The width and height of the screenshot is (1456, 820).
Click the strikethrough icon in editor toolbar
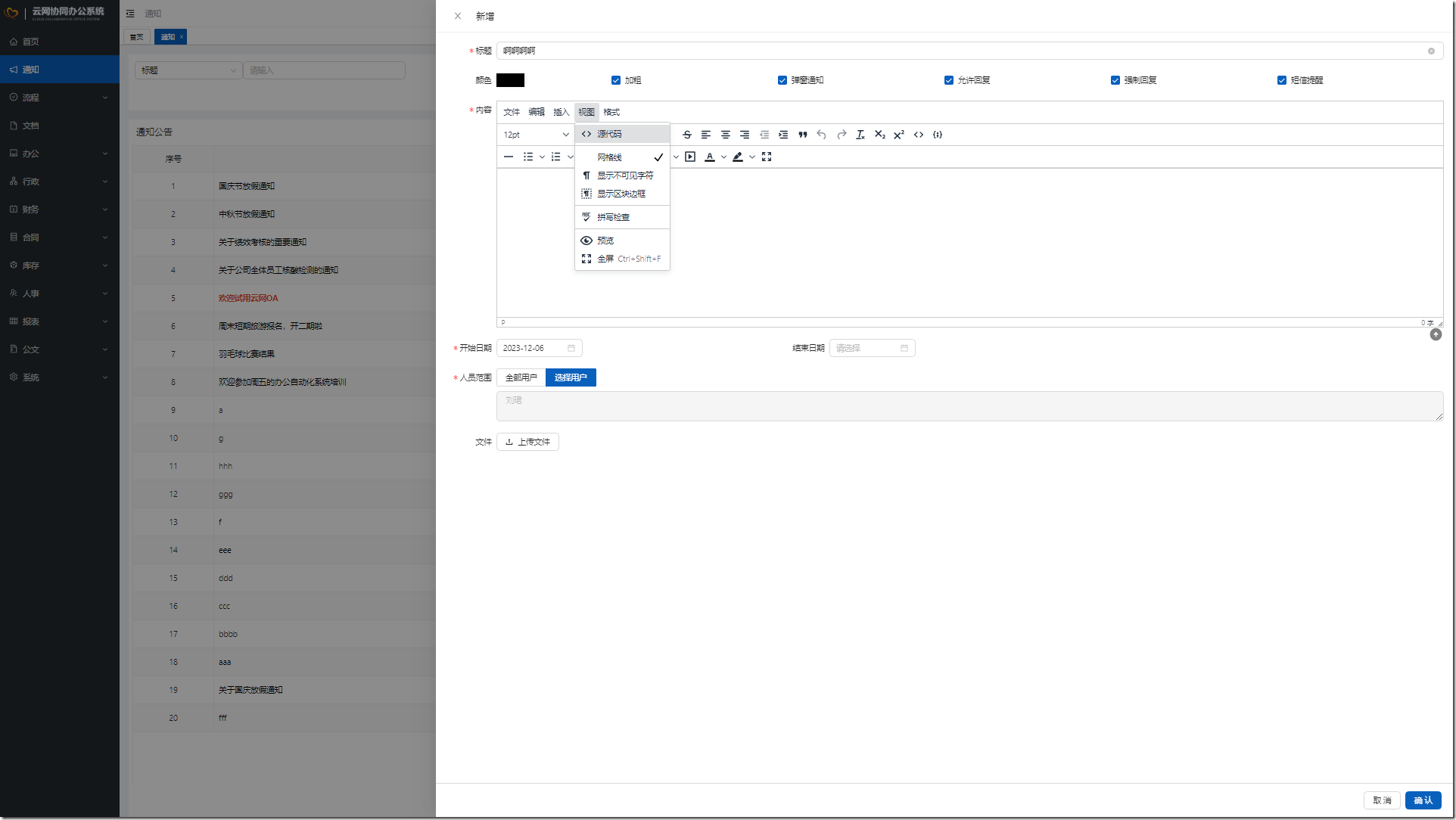coord(686,135)
